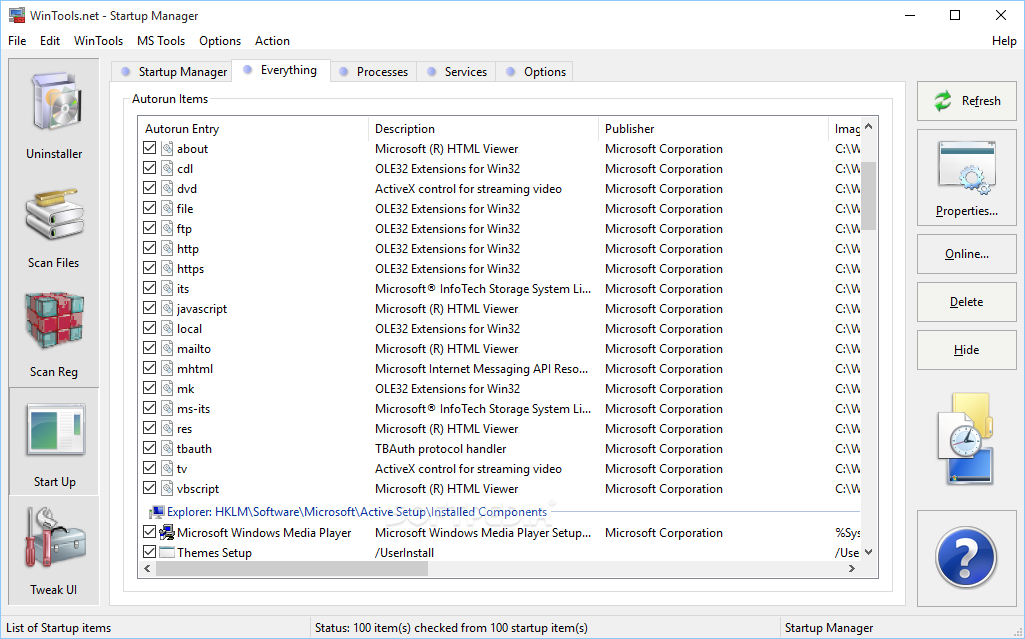Image resolution: width=1025 pixels, height=639 pixels.
Task: Open the Help menu
Action: 1004,41
